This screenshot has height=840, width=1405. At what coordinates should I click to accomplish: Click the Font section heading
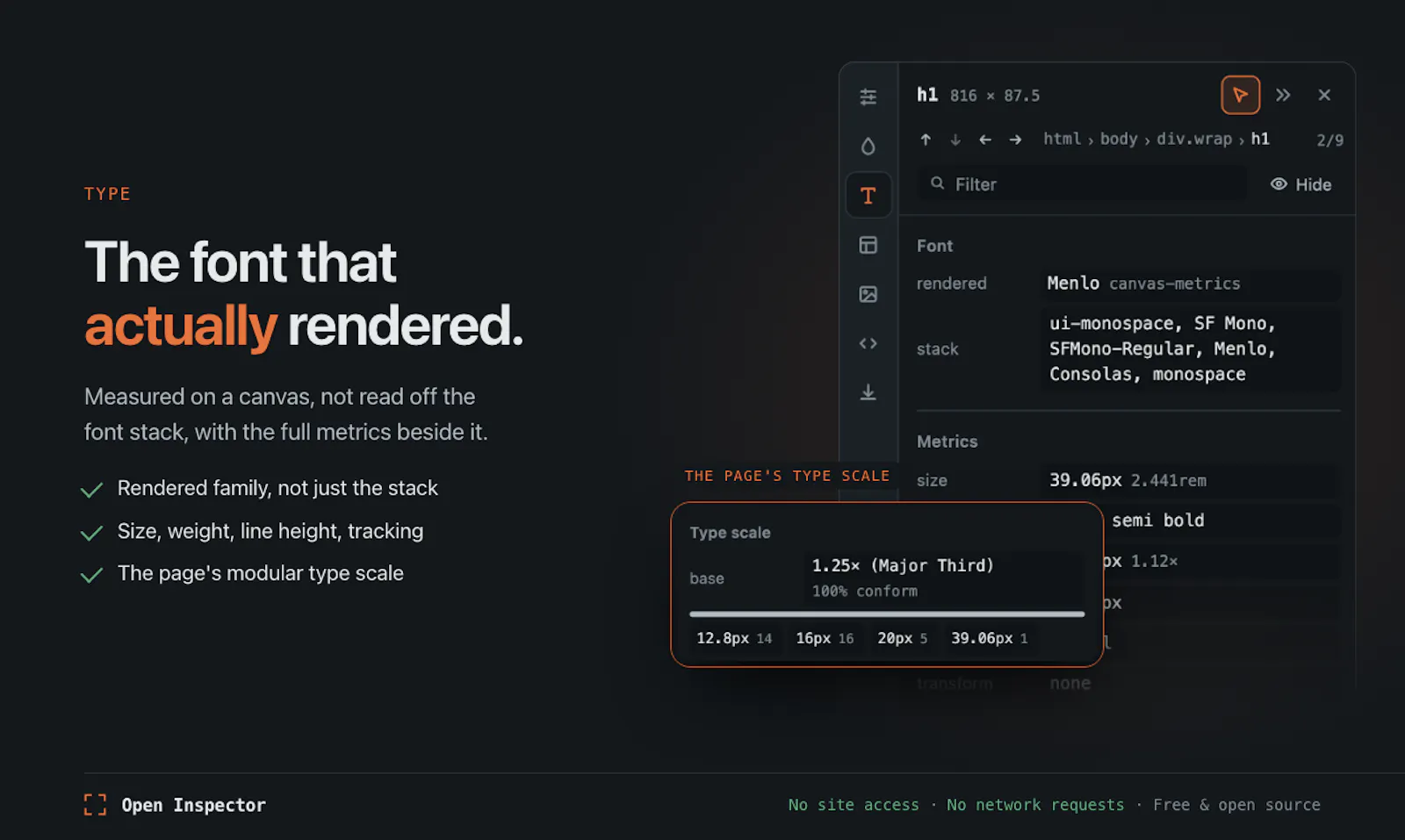[x=934, y=246]
